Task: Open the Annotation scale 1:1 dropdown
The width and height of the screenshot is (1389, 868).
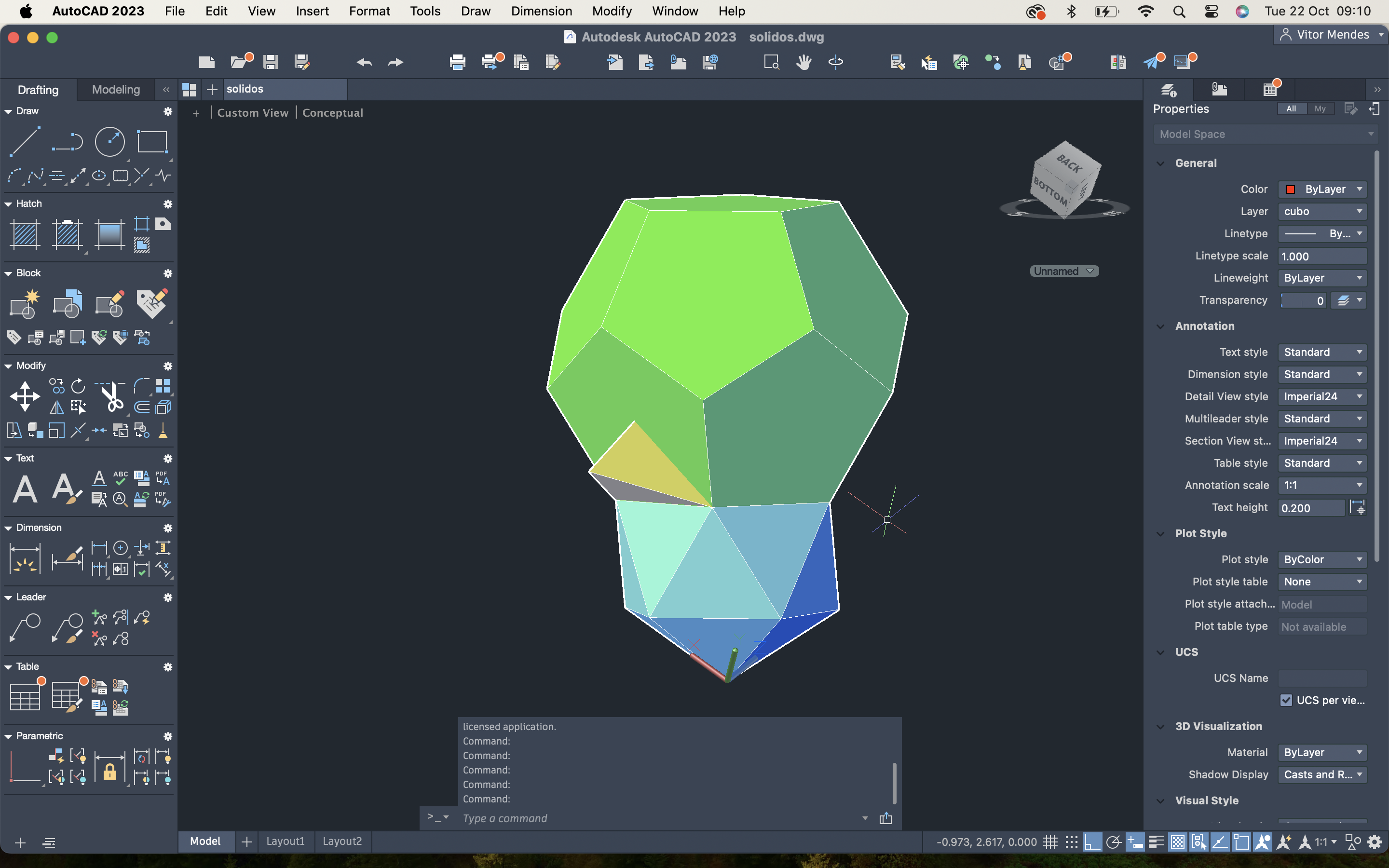Action: click(1322, 485)
